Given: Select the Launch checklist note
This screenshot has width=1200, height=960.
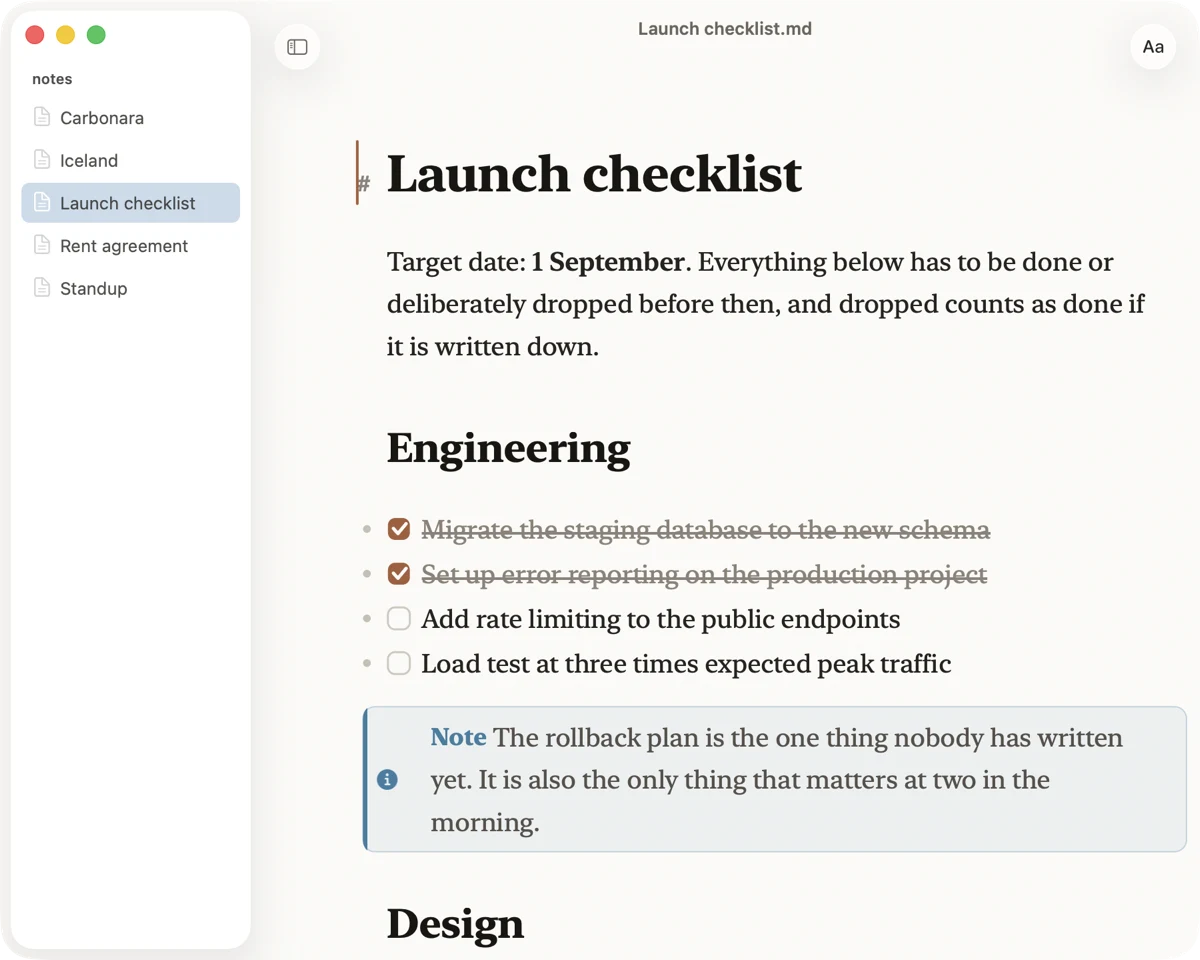Looking at the screenshot, I should 131,203.
